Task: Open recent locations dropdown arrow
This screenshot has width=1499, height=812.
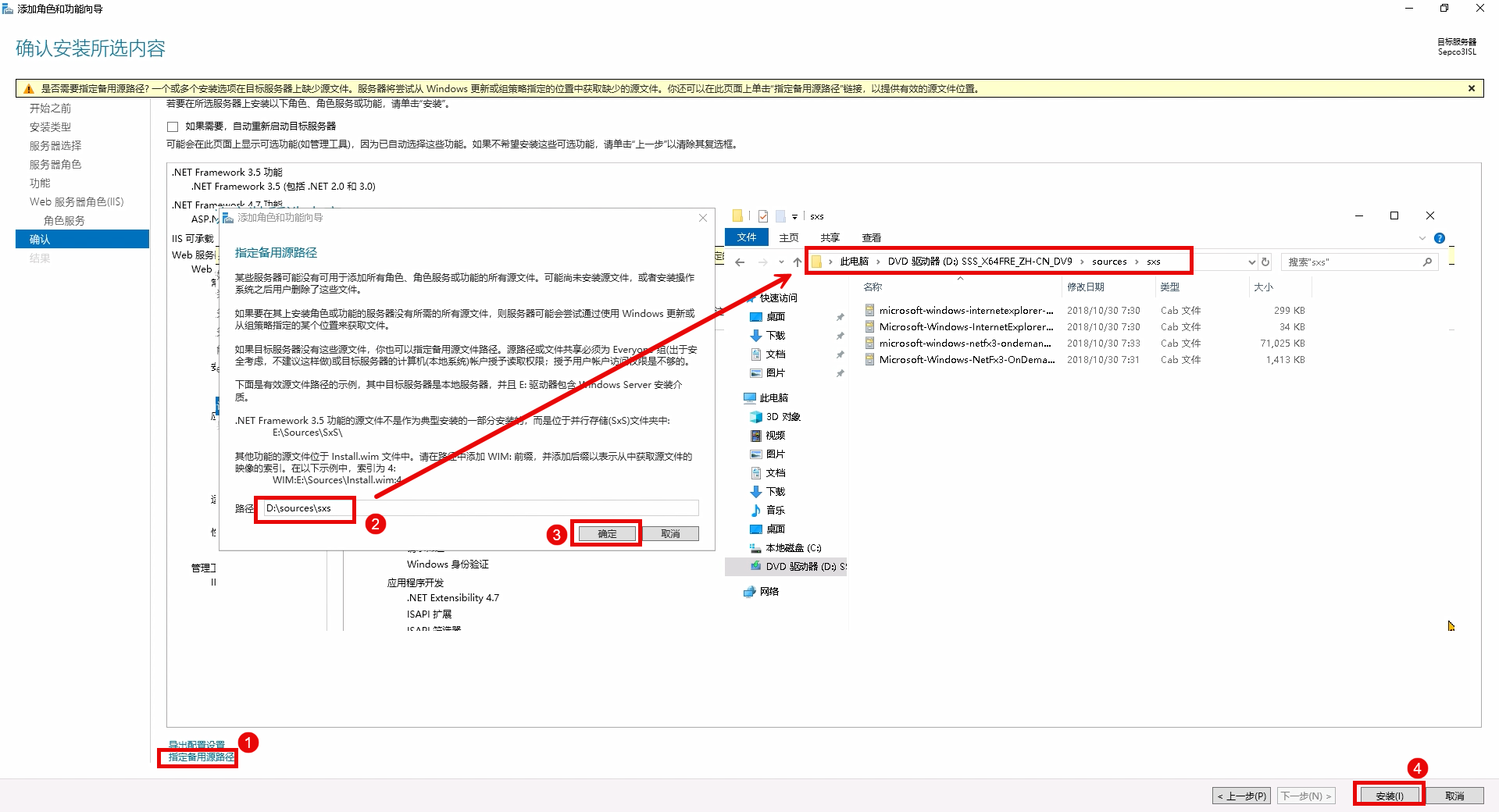Action: tap(781, 262)
